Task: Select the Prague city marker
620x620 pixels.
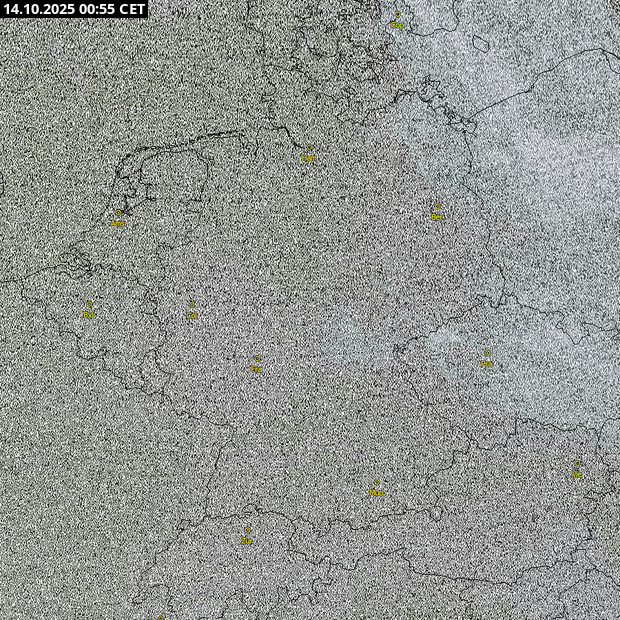Action: click(x=486, y=354)
